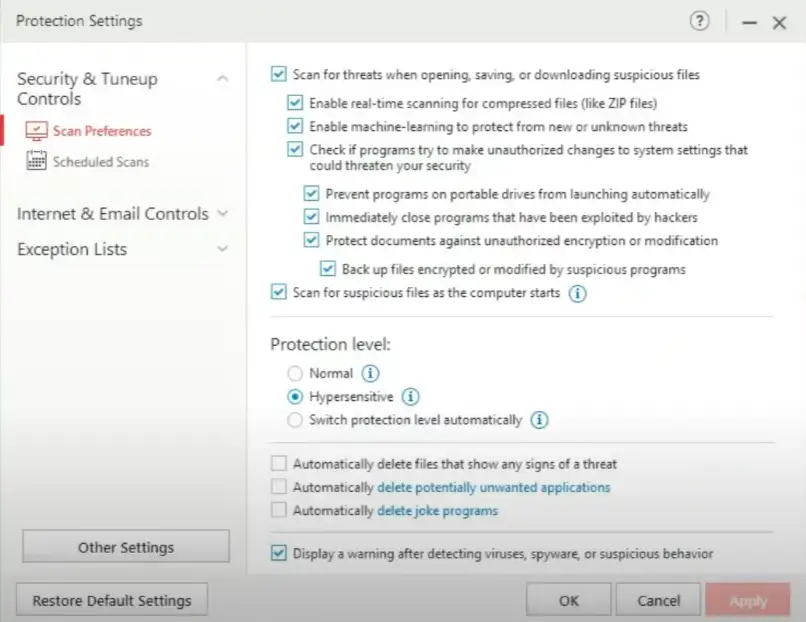Uncheck real-time scanning for compressed files

(x=295, y=102)
